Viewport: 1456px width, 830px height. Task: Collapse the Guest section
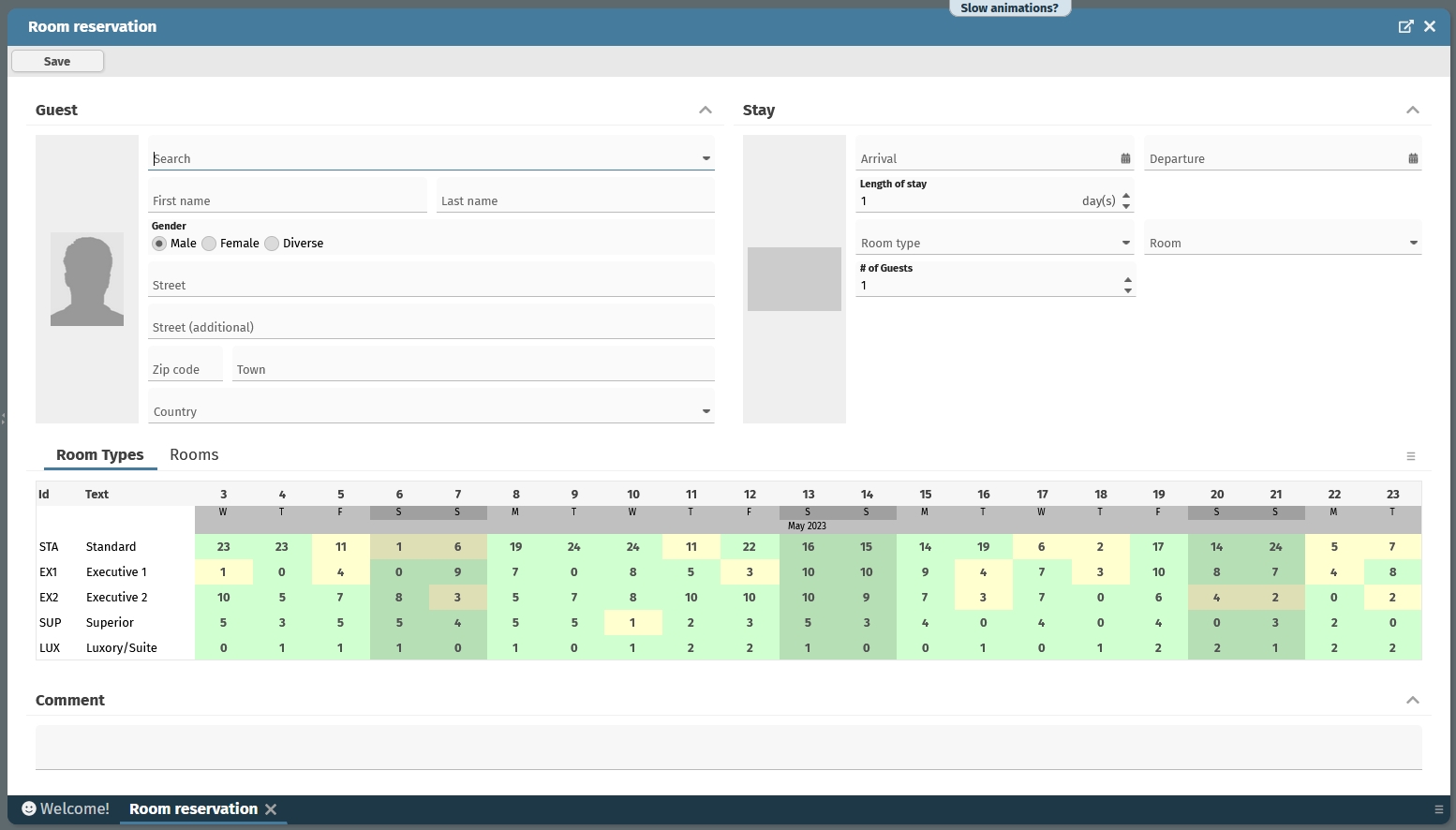(x=706, y=111)
